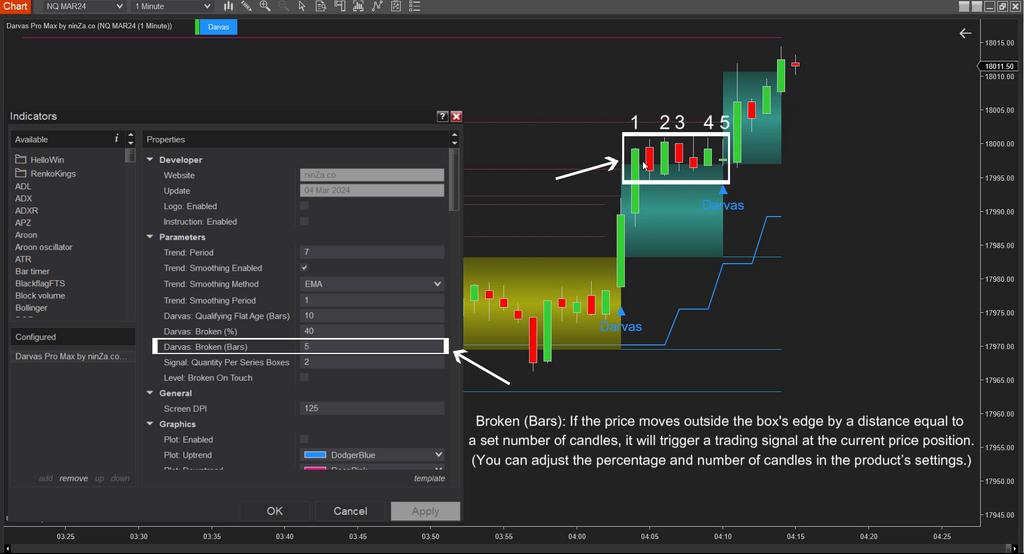Open the indicators line graph icon
This screenshot has width=1024, height=554.
click(x=377, y=6)
